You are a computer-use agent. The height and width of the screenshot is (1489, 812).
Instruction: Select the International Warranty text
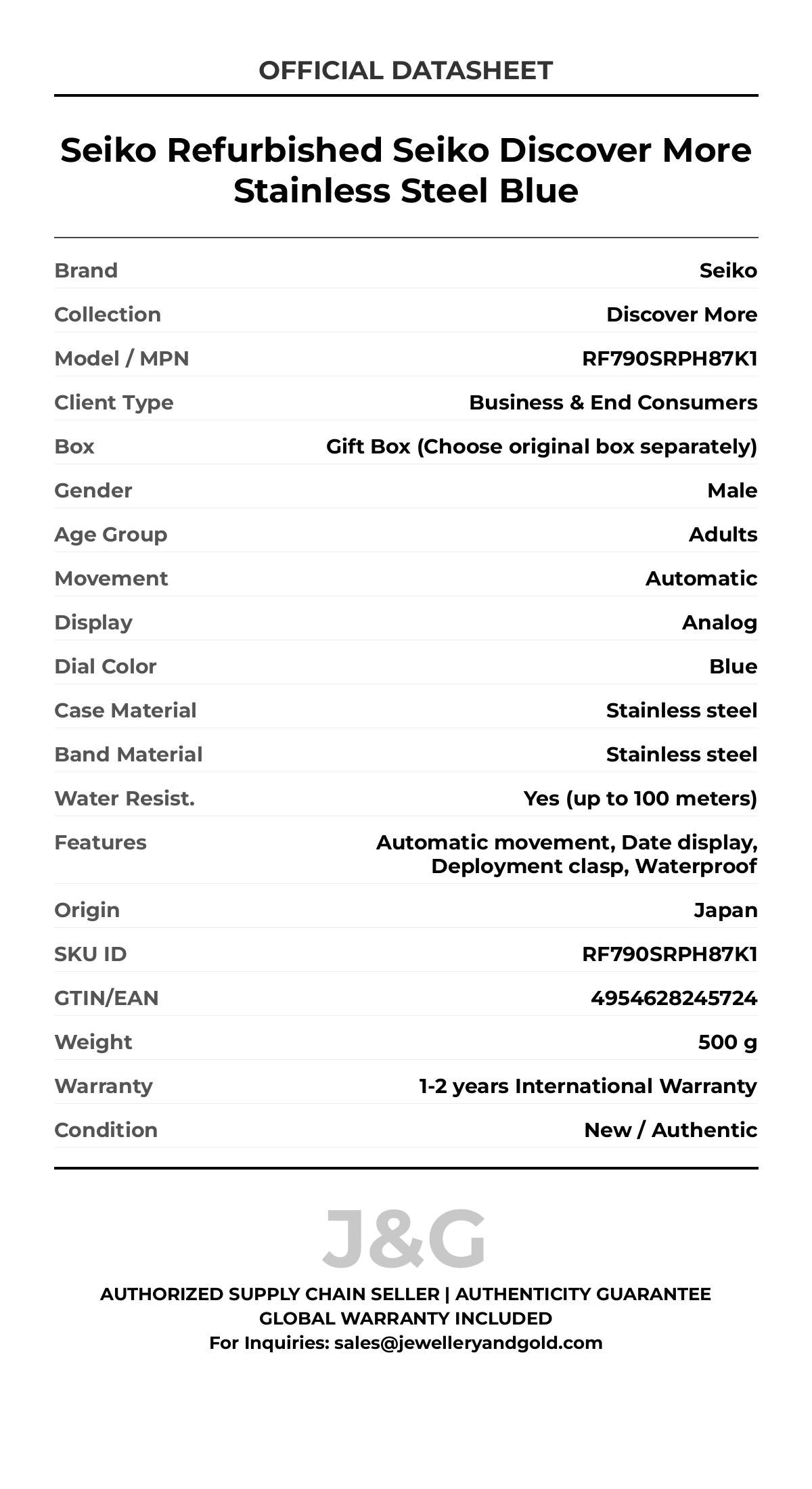pyautogui.click(x=588, y=1086)
